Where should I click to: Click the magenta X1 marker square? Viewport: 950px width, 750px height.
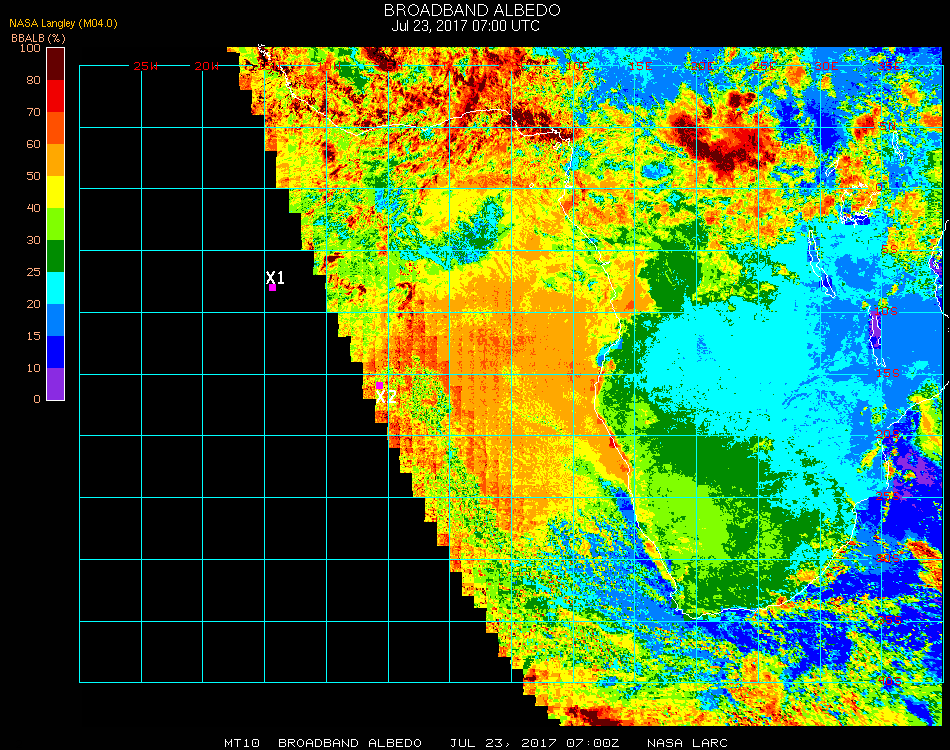pyautogui.click(x=273, y=288)
